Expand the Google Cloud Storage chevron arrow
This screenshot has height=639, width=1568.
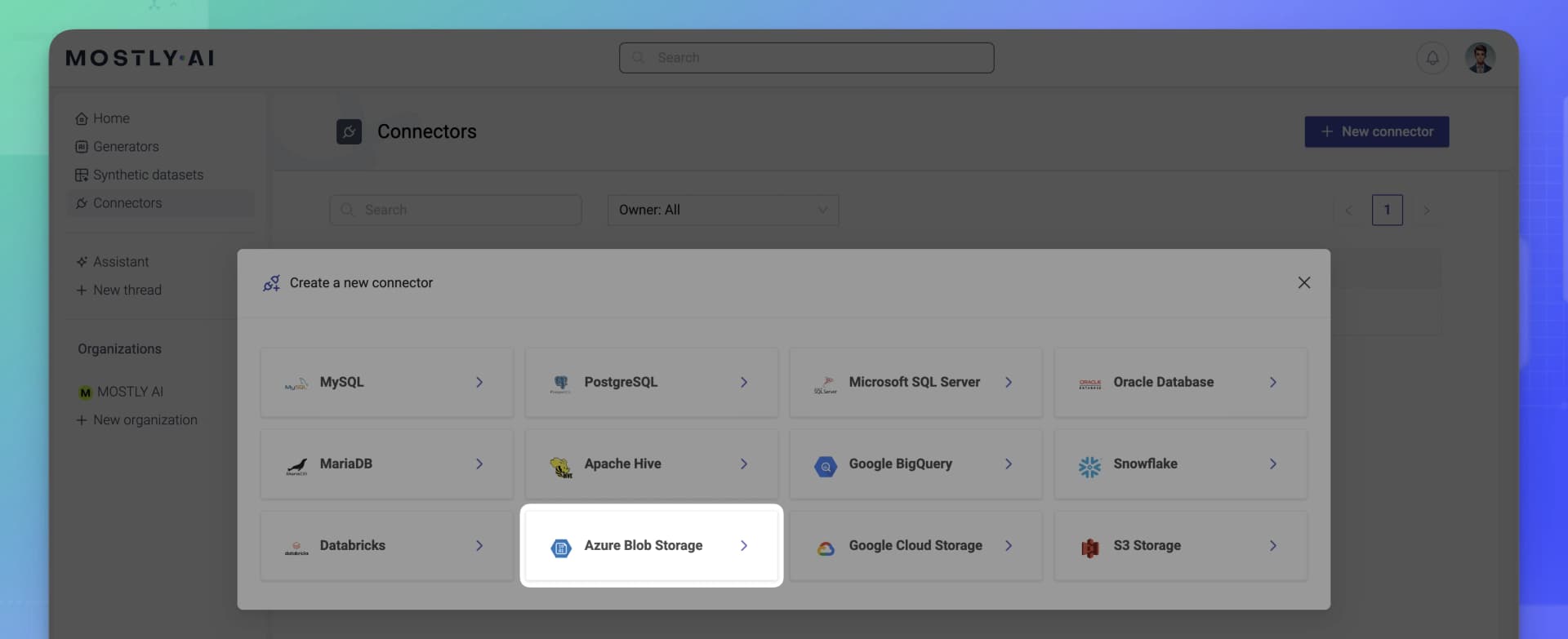point(1009,545)
